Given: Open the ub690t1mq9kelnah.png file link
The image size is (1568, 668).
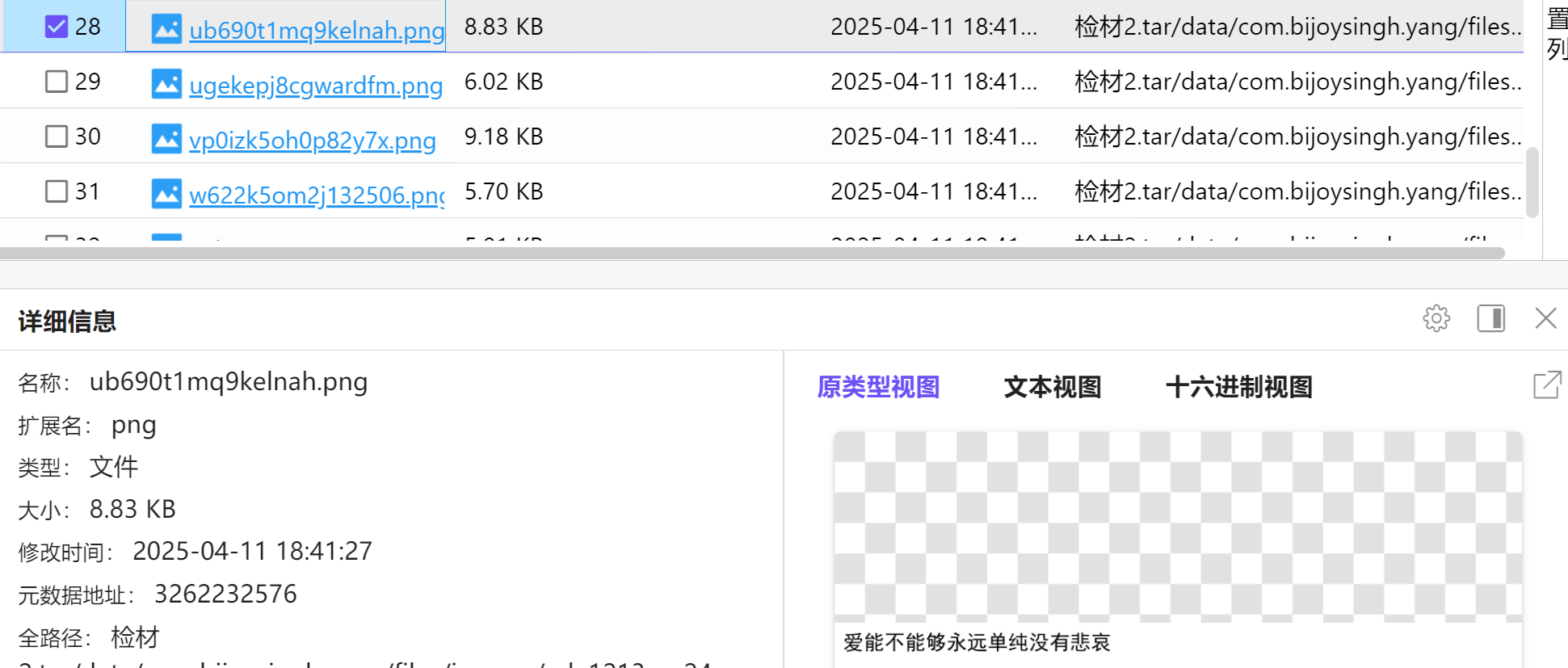Looking at the screenshot, I should (316, 31).
